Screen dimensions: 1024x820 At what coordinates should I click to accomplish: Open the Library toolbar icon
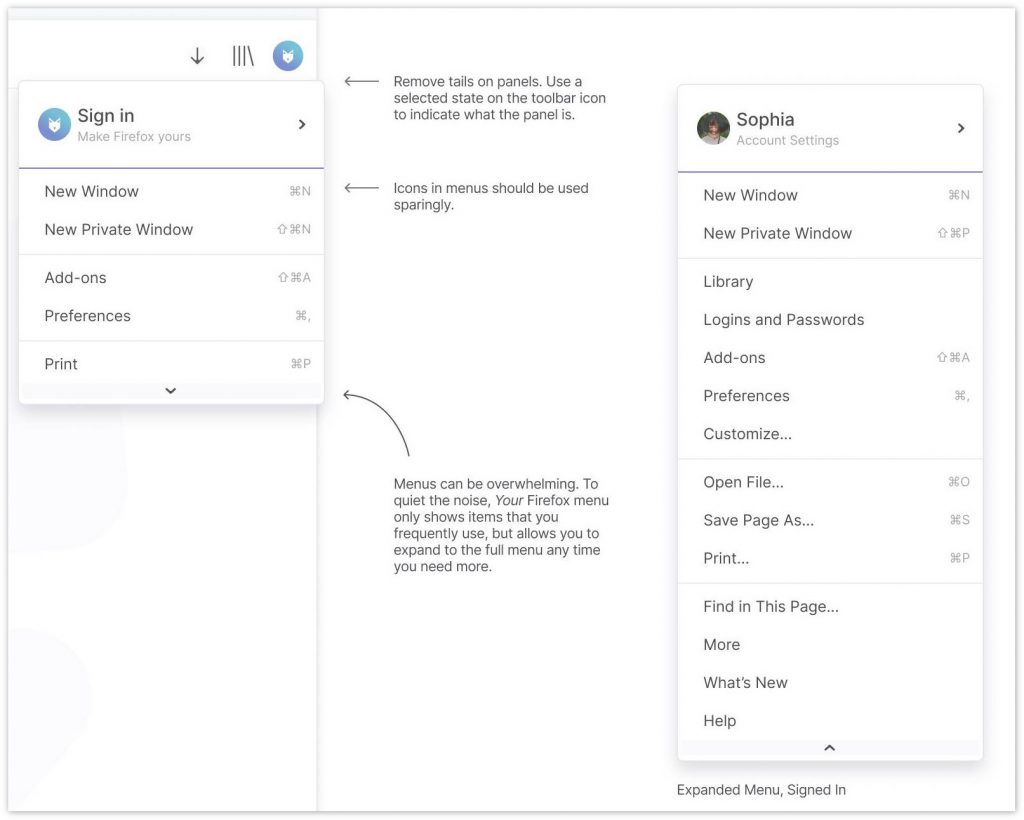242,56
